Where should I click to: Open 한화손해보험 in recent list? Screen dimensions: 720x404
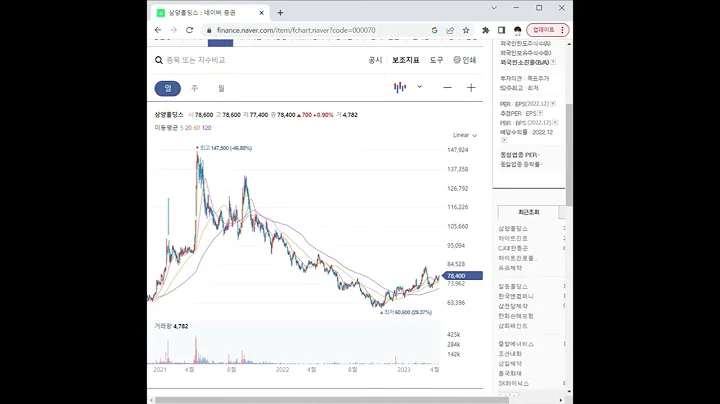point(516,316)
